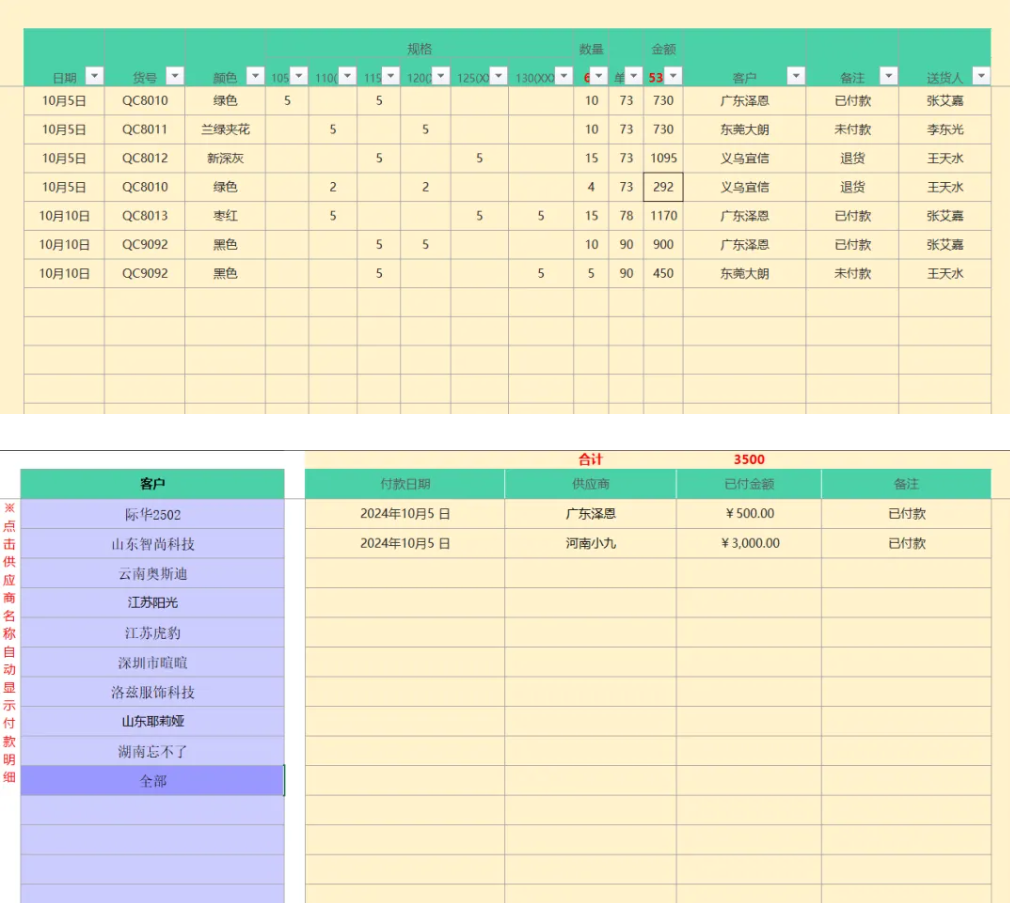Select the cell with item number QC8013
Image resolution: width=1010 pixels, height=903 pixels.
[145, 216]
